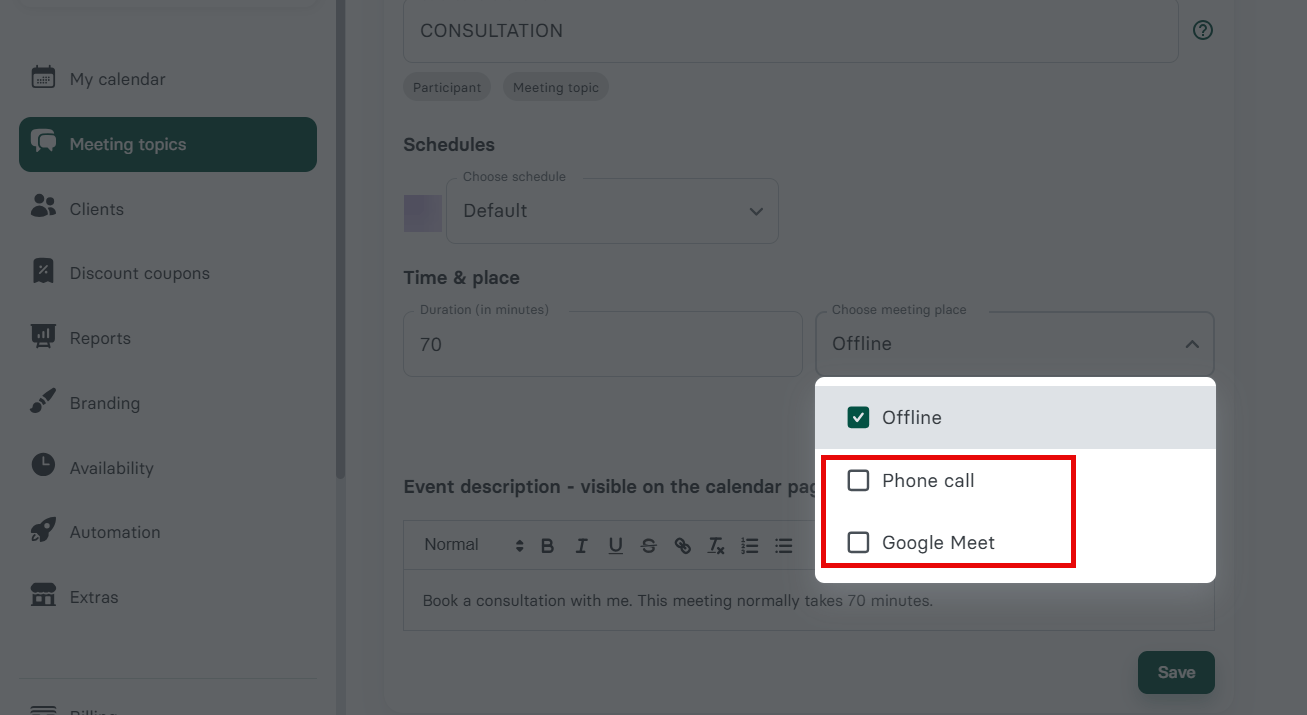The height and width of the screenshot is (715, 1307).
Task: Click the schedule color swatch
Action: pyautogui.click(x=422, y=213)
